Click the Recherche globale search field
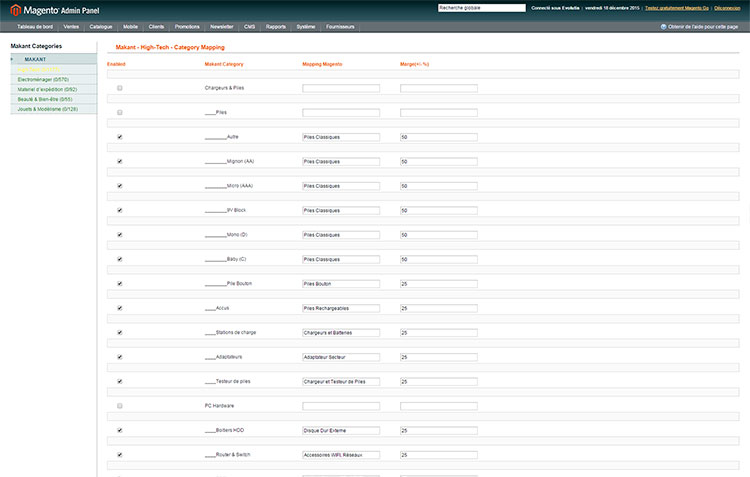 482,8
